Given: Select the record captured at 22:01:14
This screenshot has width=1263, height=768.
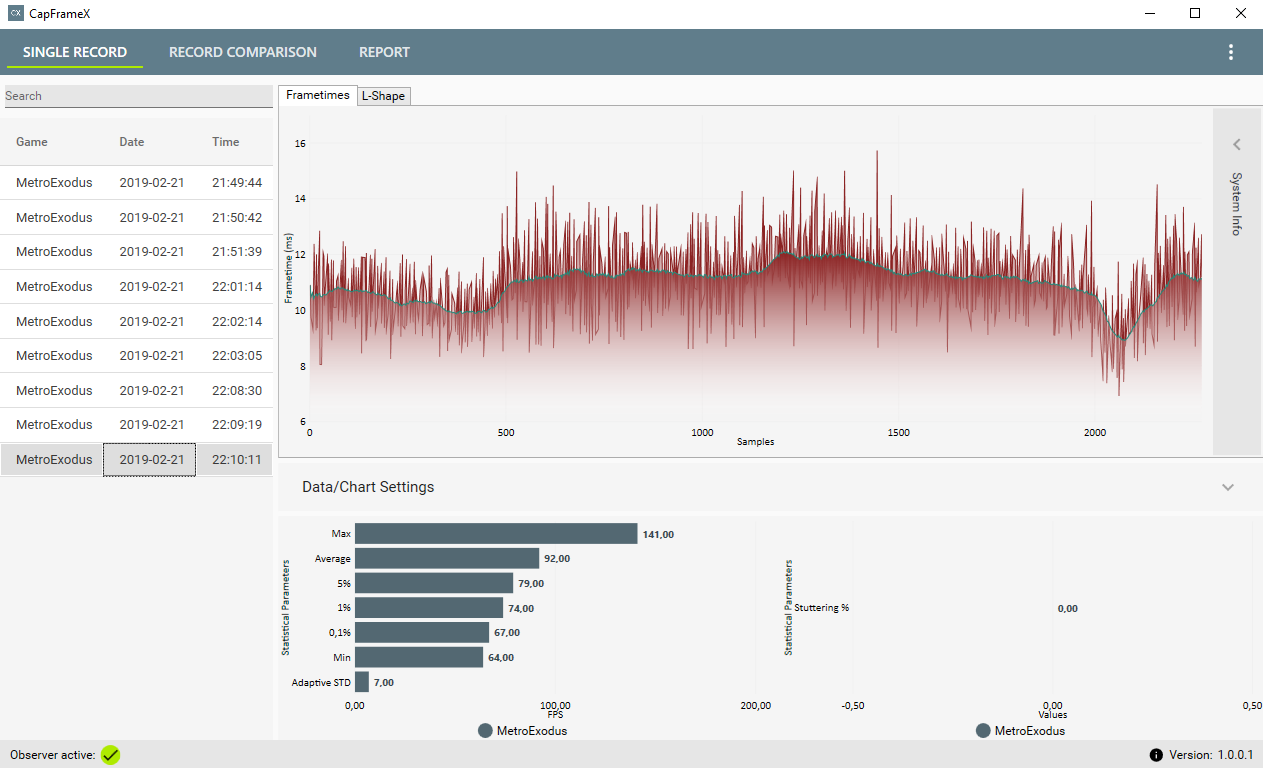Looking at the screenshot, I should click(x=136, y=287).
